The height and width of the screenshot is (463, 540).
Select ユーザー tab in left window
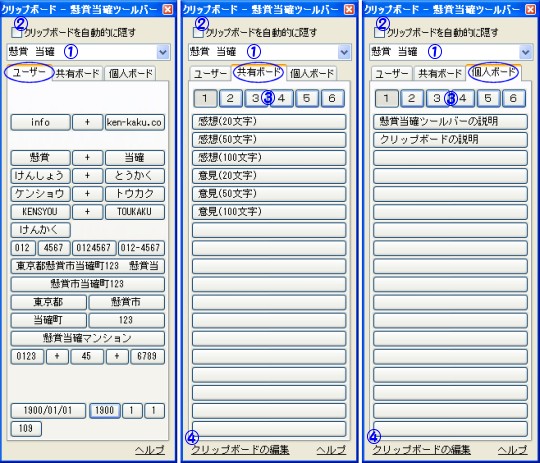(x=29, y=72)
